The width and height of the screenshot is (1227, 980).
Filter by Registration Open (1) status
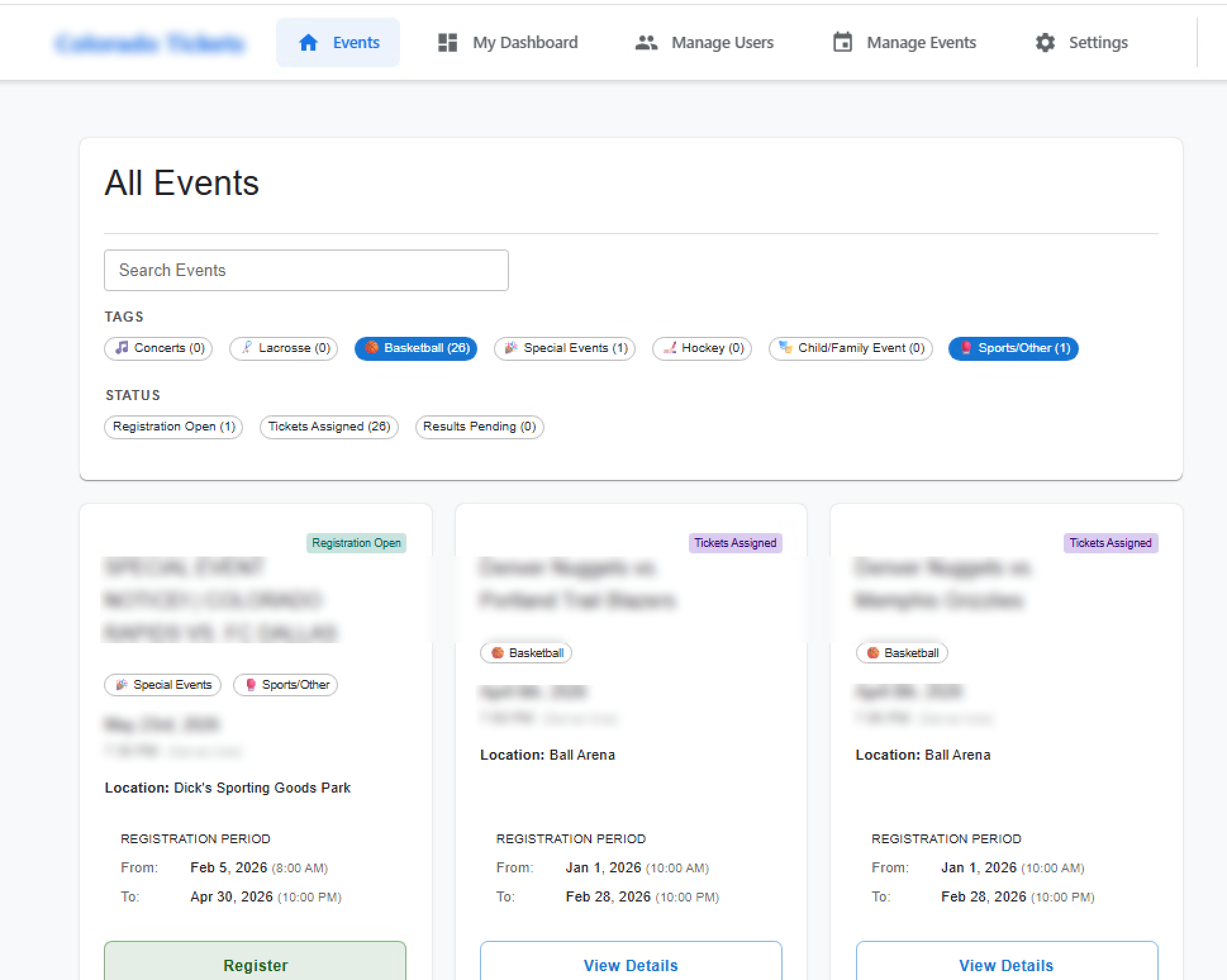click(x=173, y=427)
